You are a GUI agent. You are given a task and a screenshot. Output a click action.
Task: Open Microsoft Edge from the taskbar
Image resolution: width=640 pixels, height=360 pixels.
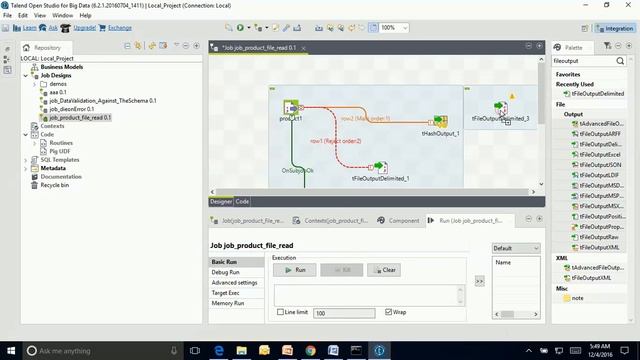pyautogui.click(x=219, y=351)
